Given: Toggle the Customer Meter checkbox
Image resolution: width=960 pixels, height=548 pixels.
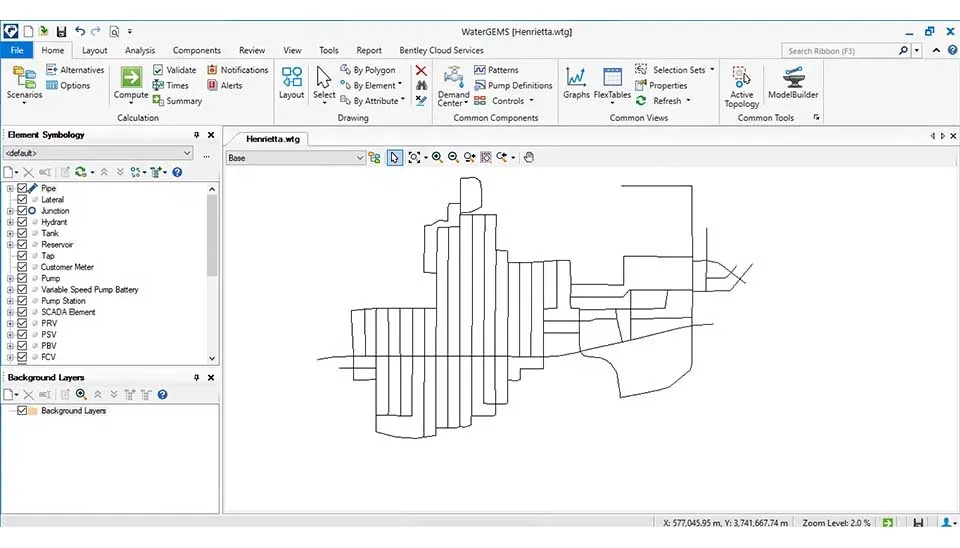Looking at the screenshot, I should point(22,267).
